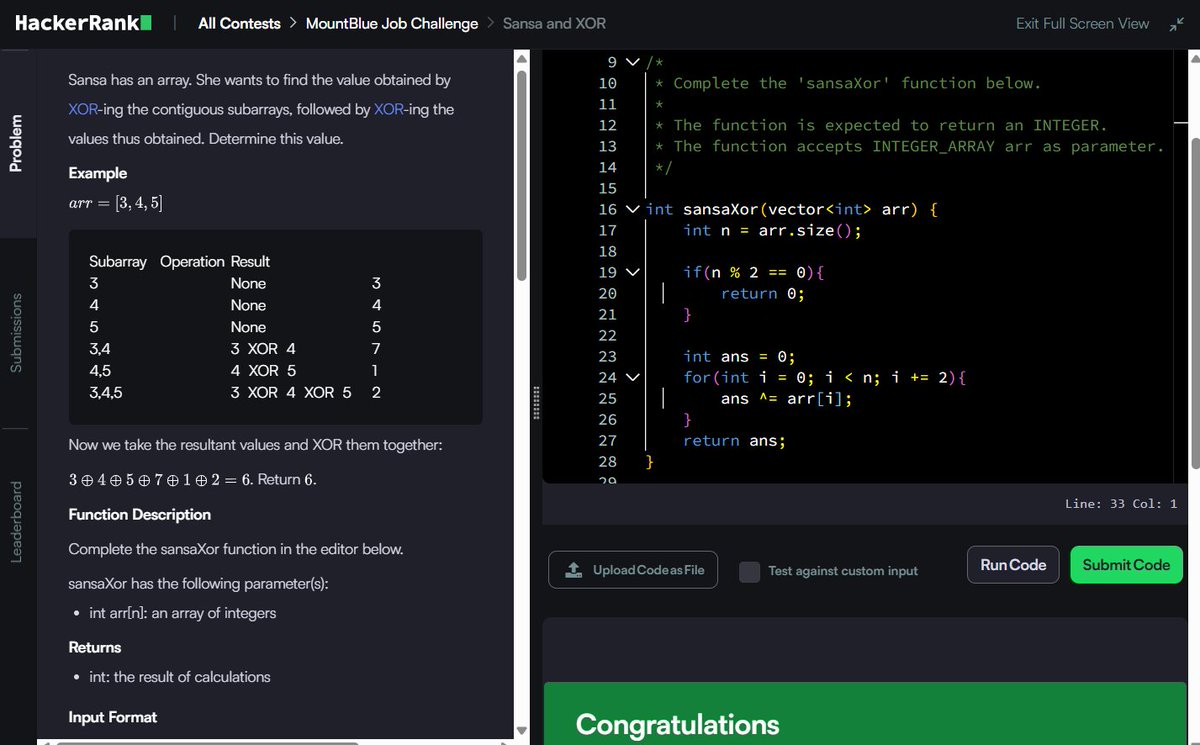Click the 'int n = arr.size();' line
Viewport: 1200px width, 745px height.
771,230
